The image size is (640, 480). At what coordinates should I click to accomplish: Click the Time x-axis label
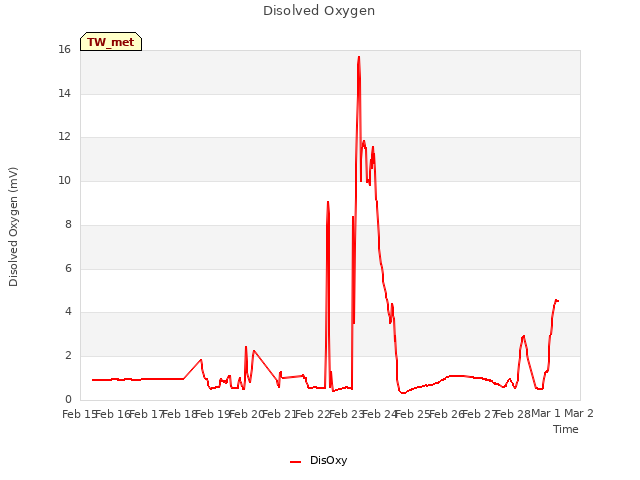(x=566, y=429)
